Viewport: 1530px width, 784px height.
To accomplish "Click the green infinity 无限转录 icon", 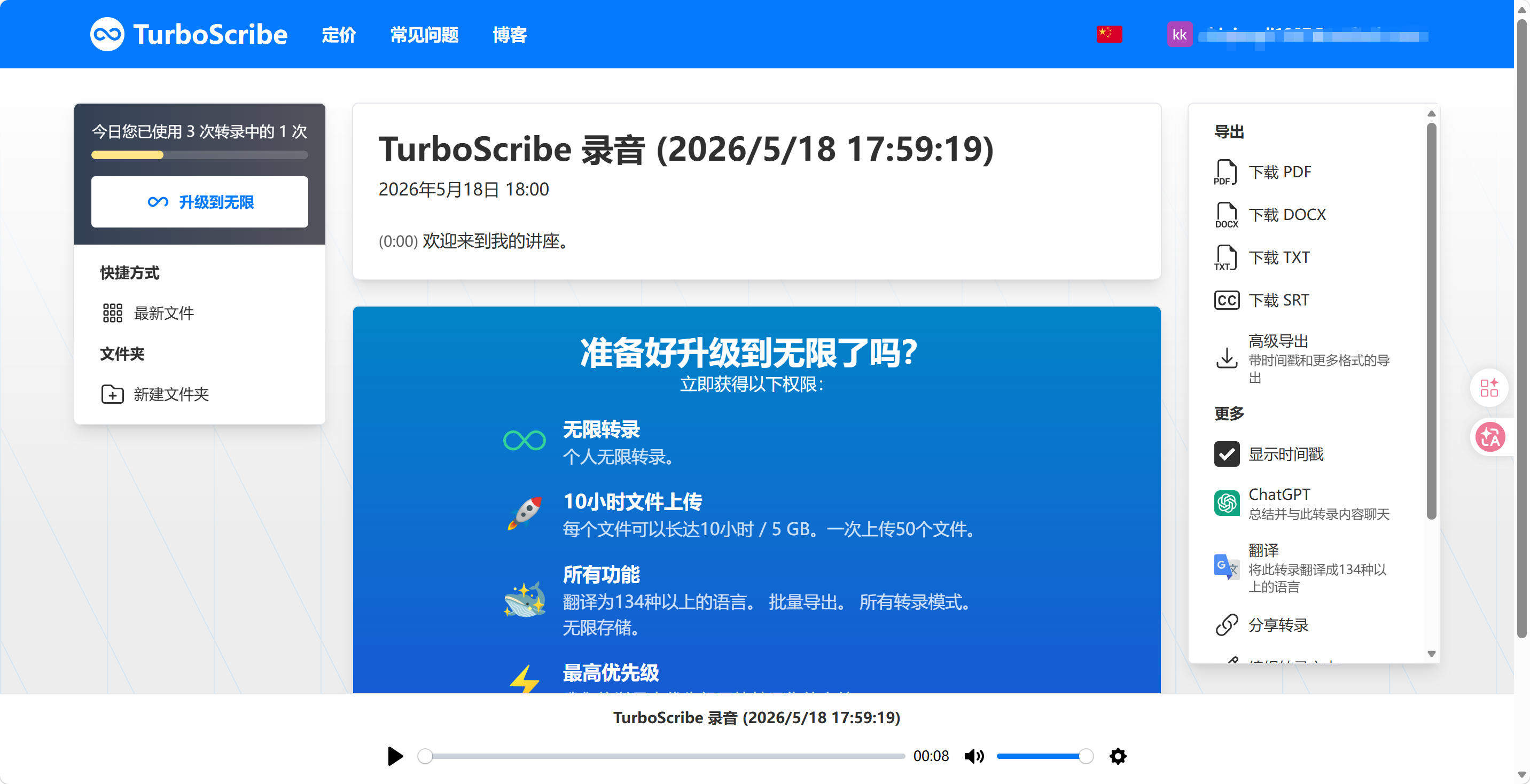I will coord(524,441).
